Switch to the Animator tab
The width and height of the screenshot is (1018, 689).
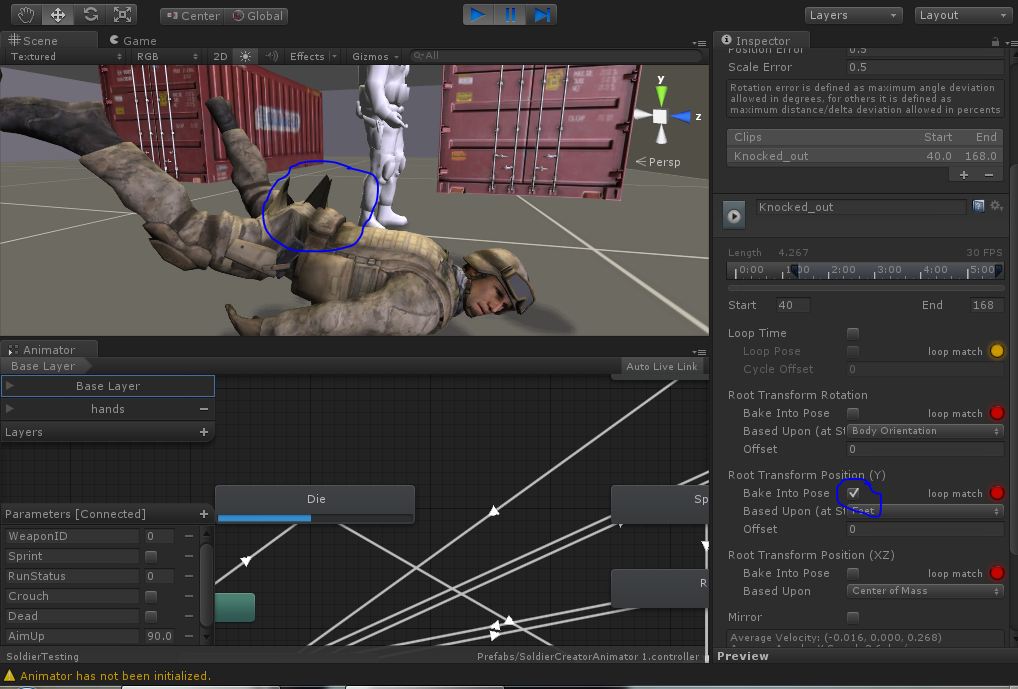click(48, 350)
